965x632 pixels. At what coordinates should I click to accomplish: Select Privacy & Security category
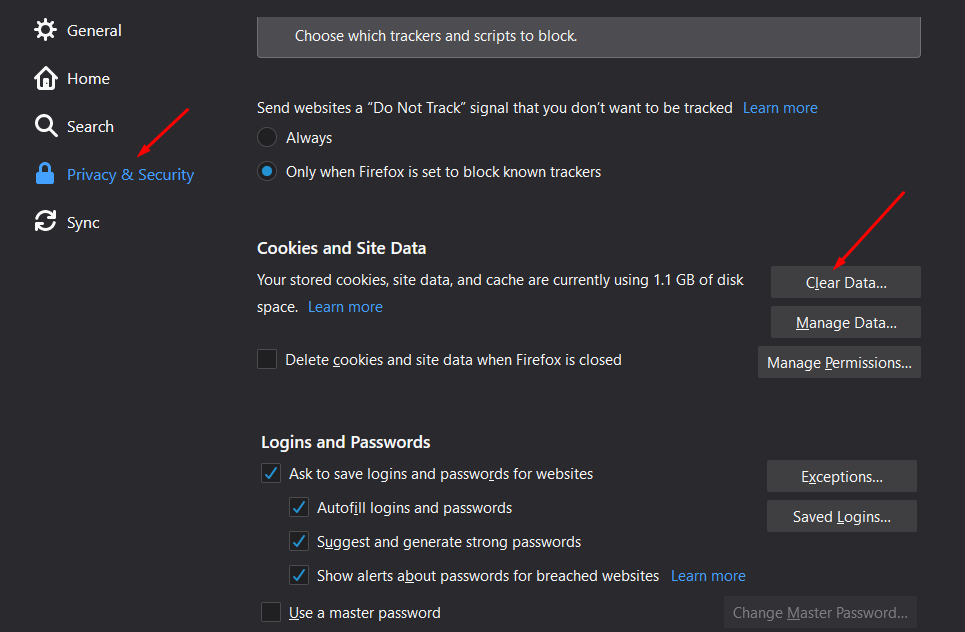point(130,175)
